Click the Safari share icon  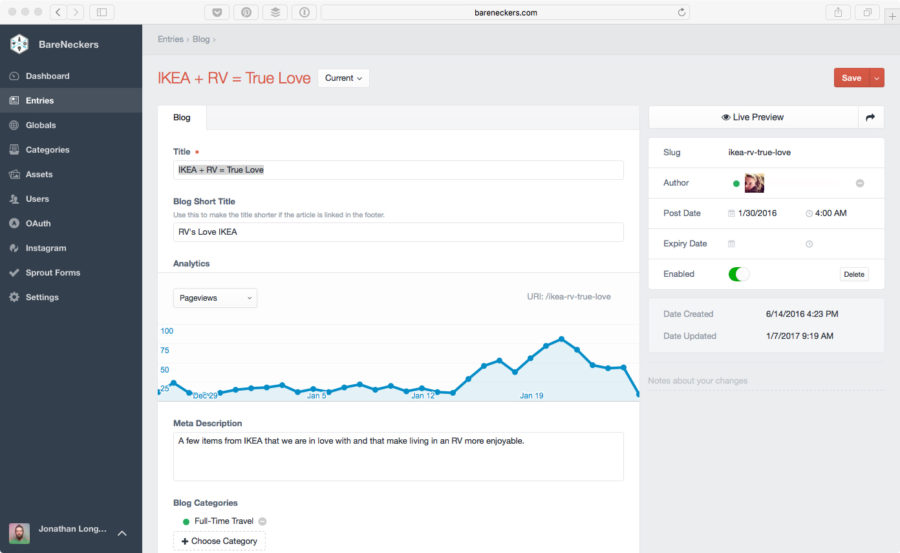pyautogui.click(x=838, y=12)
